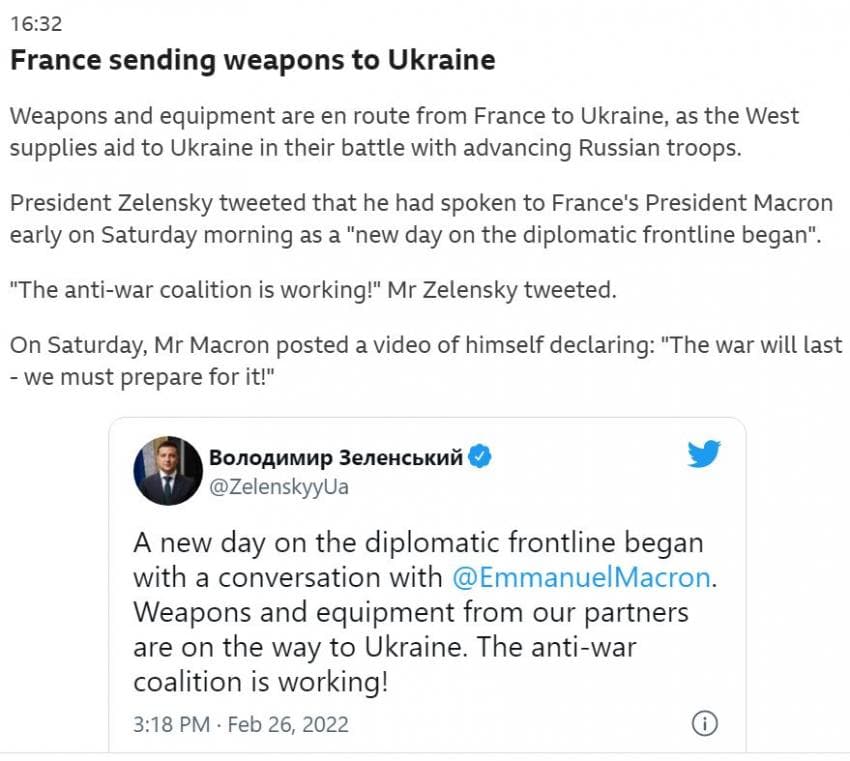Click the tweet timestamp 3:18 PM · Feb 26, 2022
This screenshot has height=761, width=850.
(x=241, y=723)
